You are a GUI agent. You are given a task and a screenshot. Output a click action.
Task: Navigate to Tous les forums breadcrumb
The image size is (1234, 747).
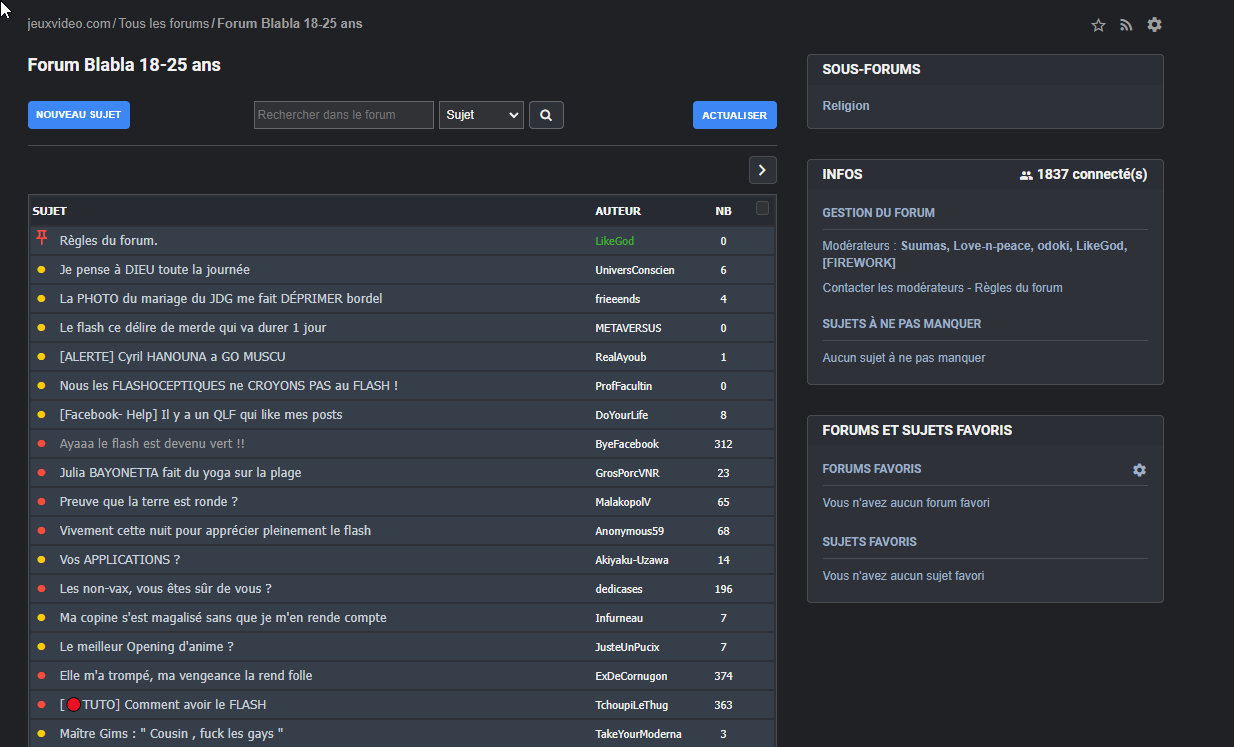(164, 23)
